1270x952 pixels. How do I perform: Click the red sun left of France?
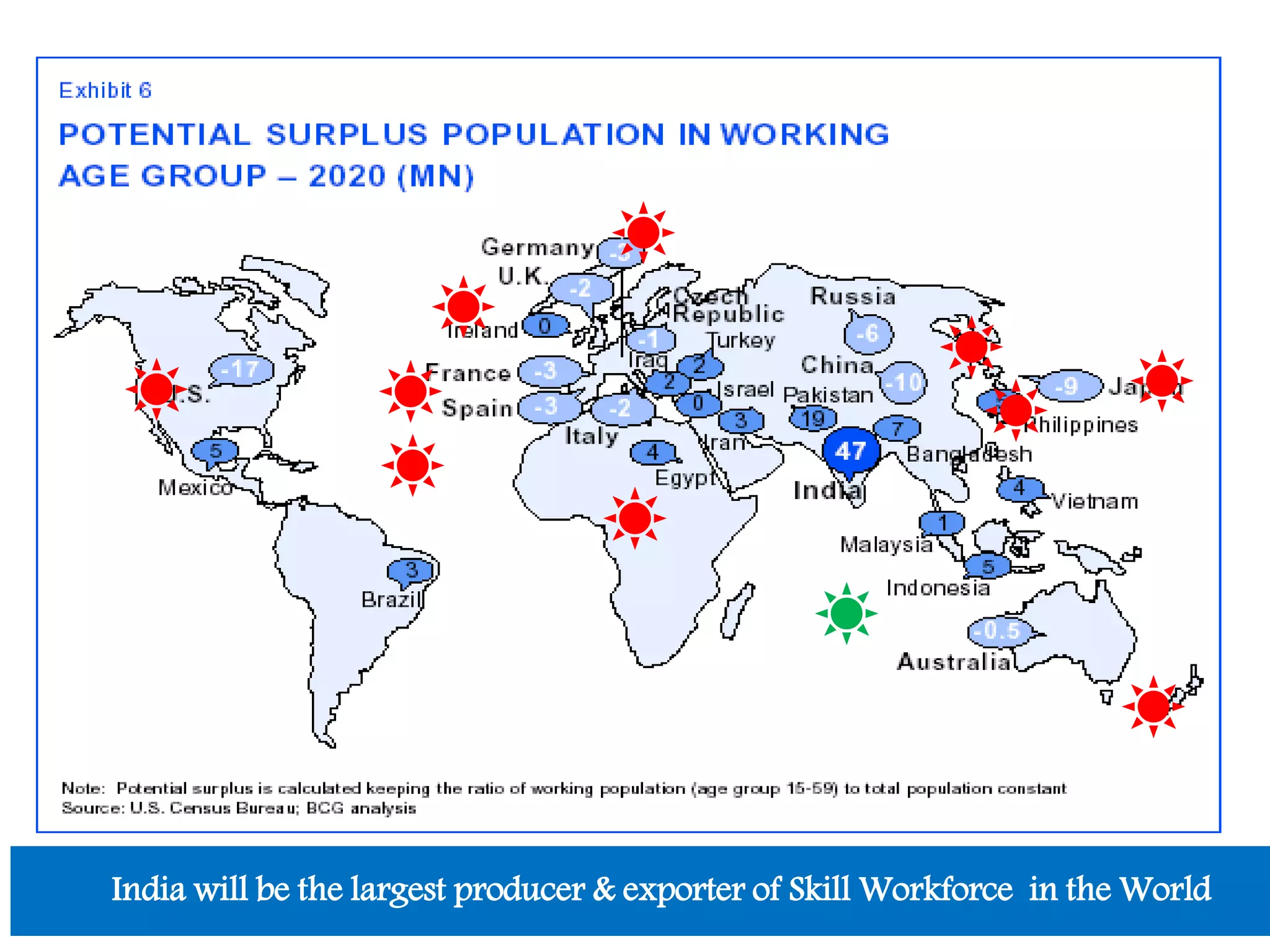[x=411, y=391]
